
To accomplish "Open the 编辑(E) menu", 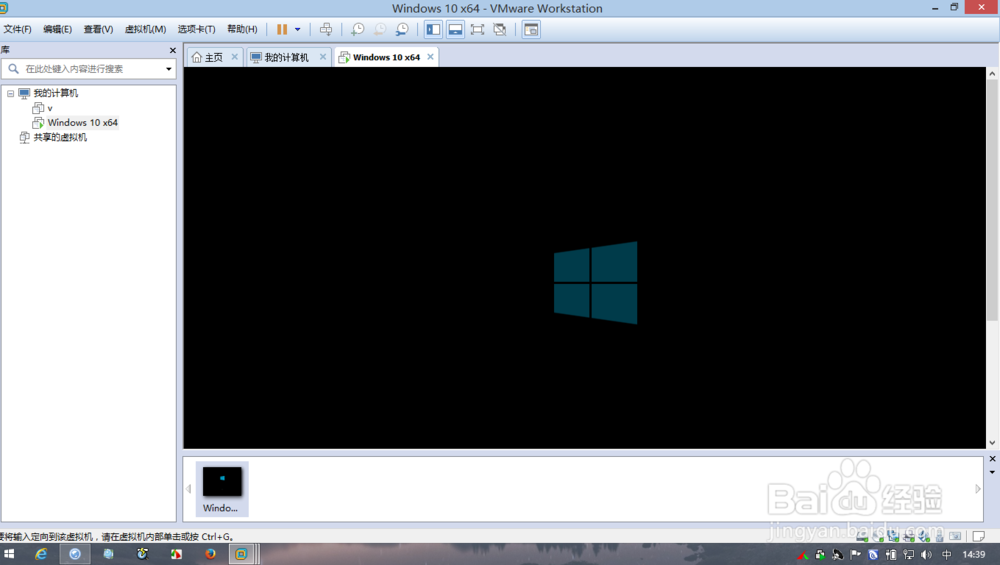I will (x=57, y=29).
